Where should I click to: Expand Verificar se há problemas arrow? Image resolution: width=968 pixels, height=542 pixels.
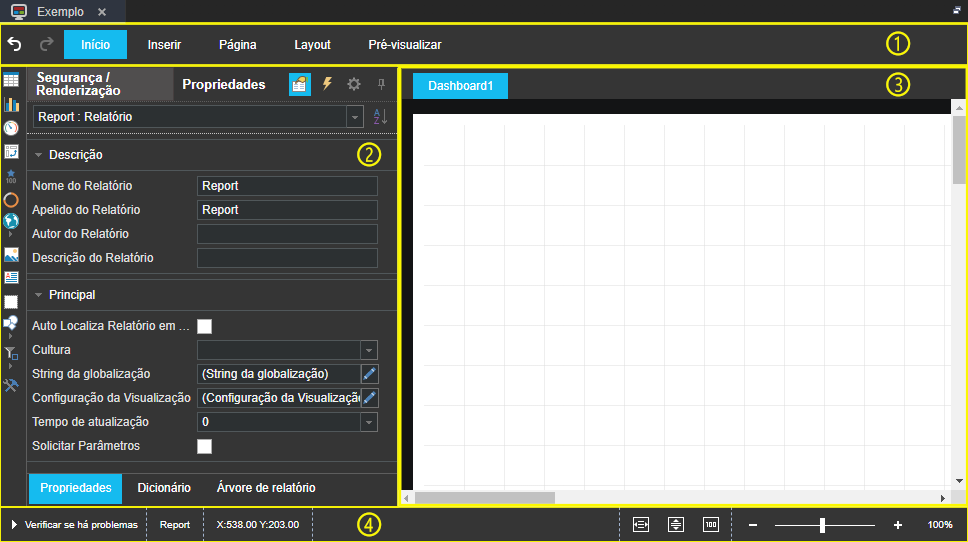[x=14, y=525]
